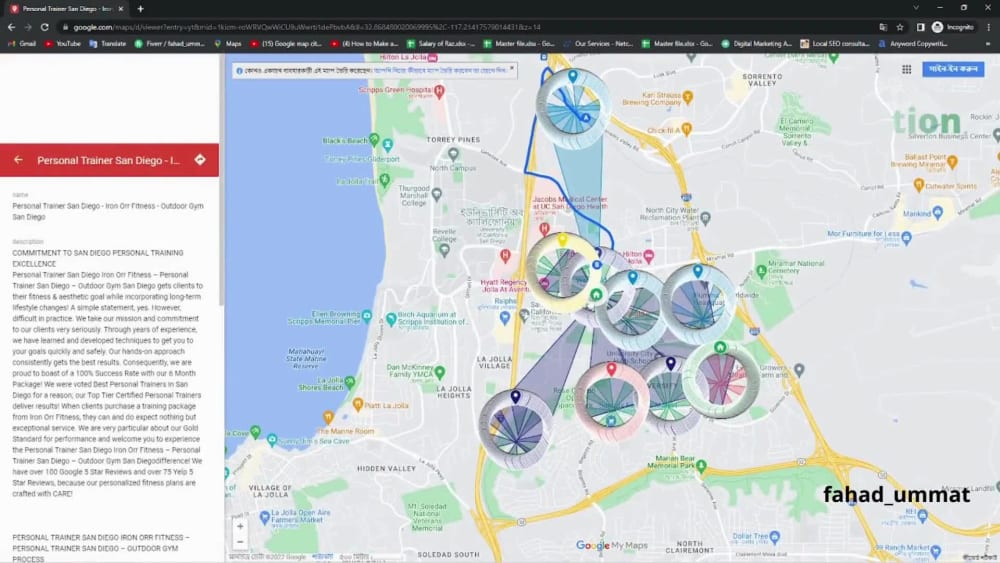This screenshot has width=1000, height=563.
Task: Open Hilton La Jolla hotel marker at top
Action: 432,58
